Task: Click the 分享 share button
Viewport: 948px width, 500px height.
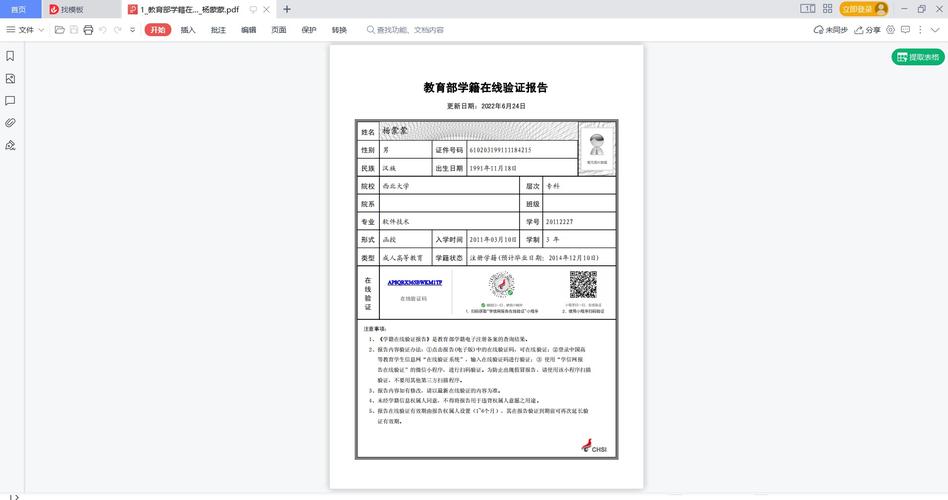Action: point(867,30)
